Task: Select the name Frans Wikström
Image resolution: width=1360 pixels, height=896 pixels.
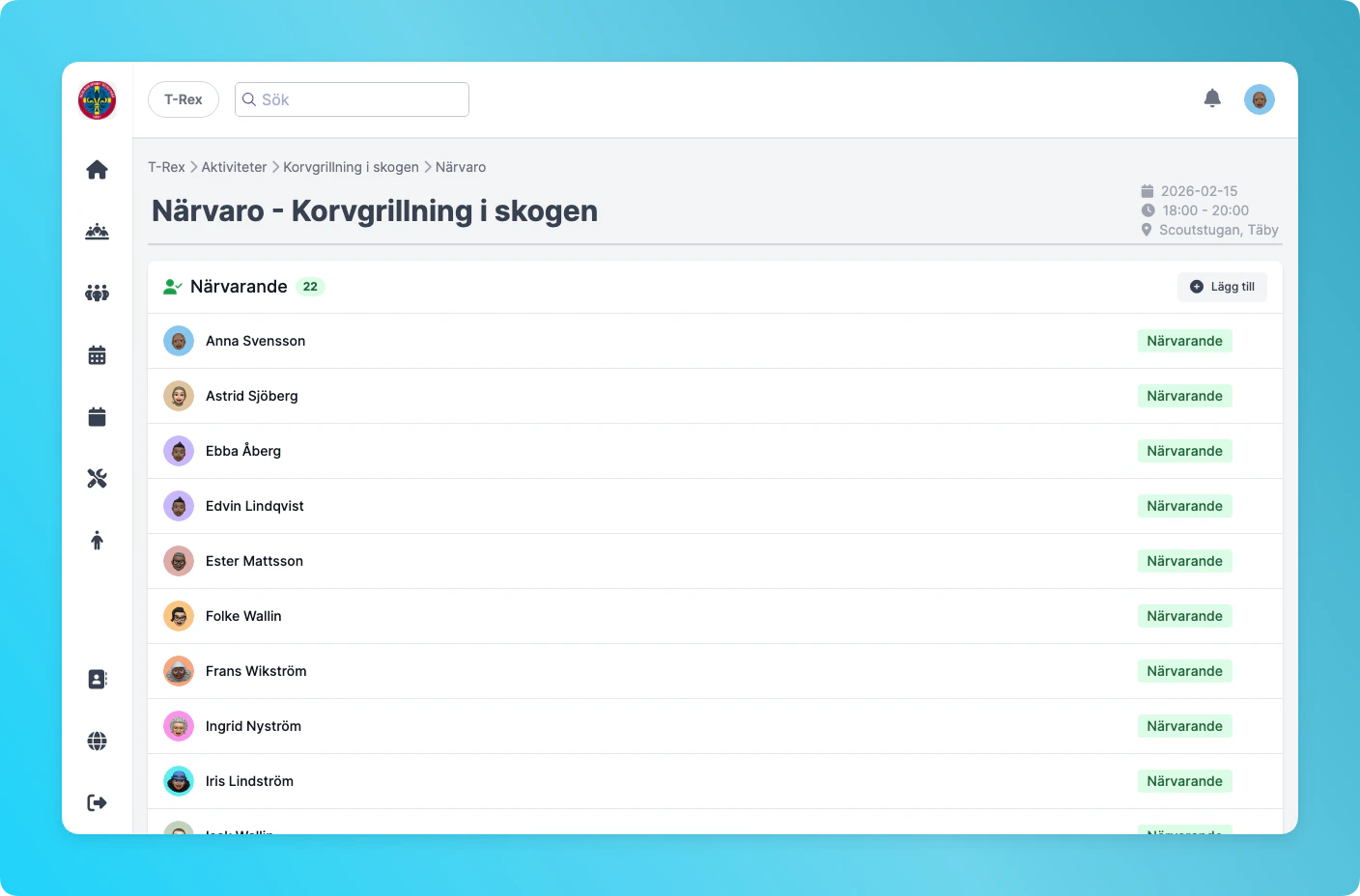Action: pos(256,671)
